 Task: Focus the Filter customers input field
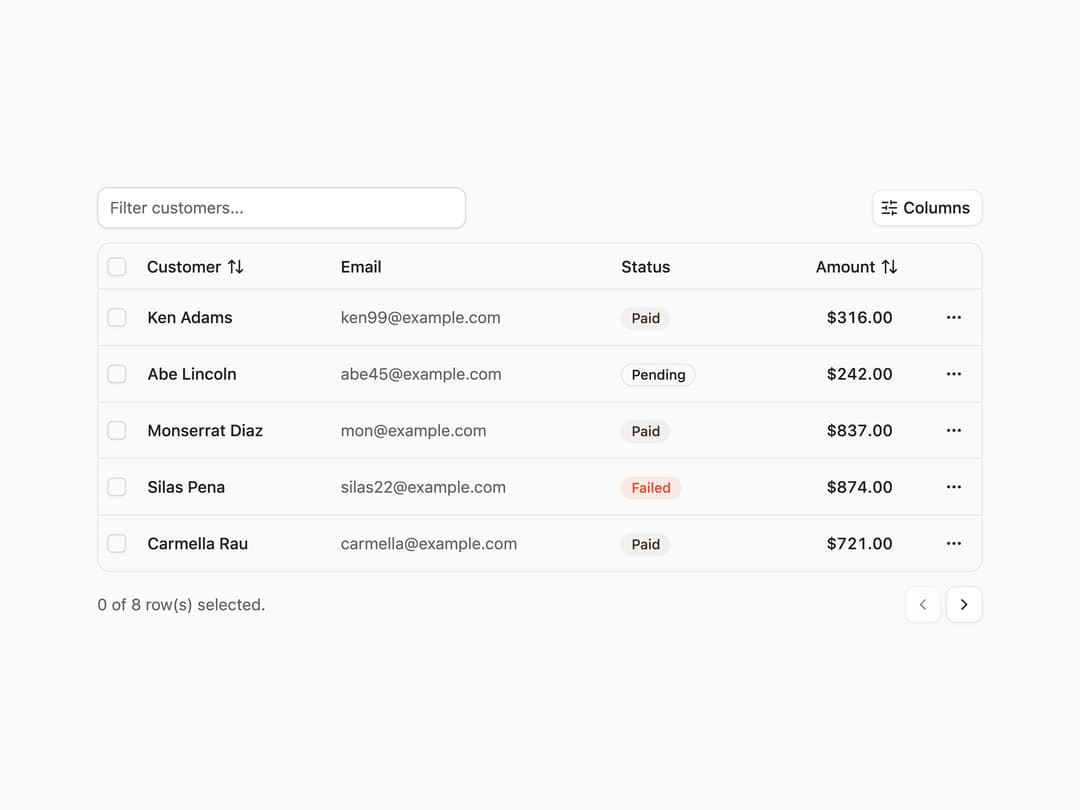(x=282, y=208)
